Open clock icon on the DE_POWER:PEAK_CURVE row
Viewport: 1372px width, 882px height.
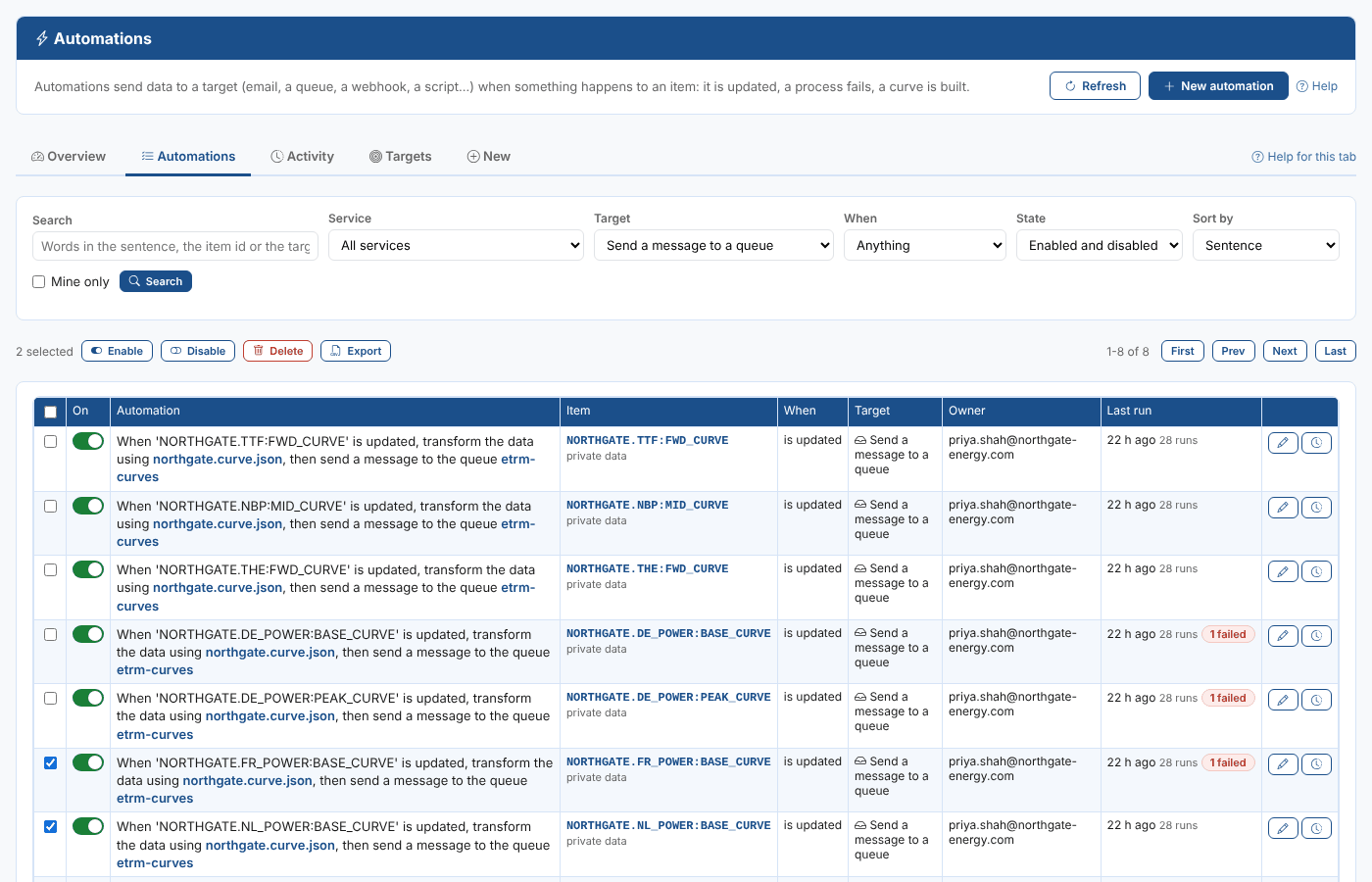[1316, 700]
